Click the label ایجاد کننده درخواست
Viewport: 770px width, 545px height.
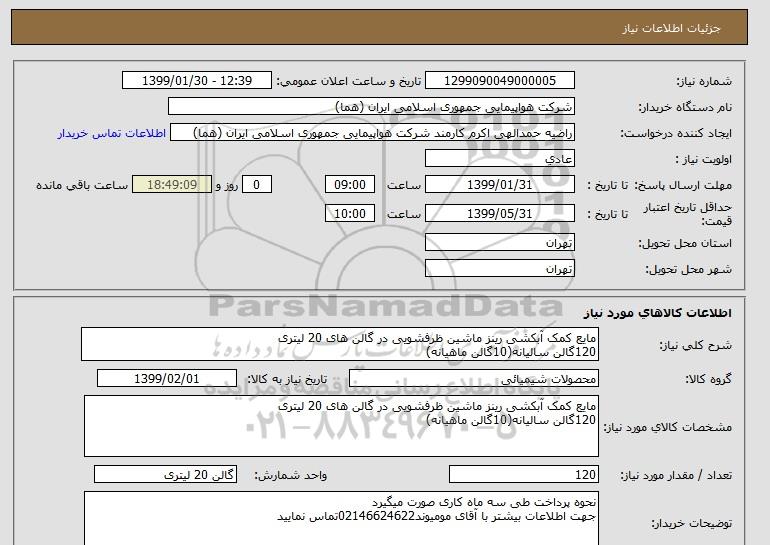676,134
